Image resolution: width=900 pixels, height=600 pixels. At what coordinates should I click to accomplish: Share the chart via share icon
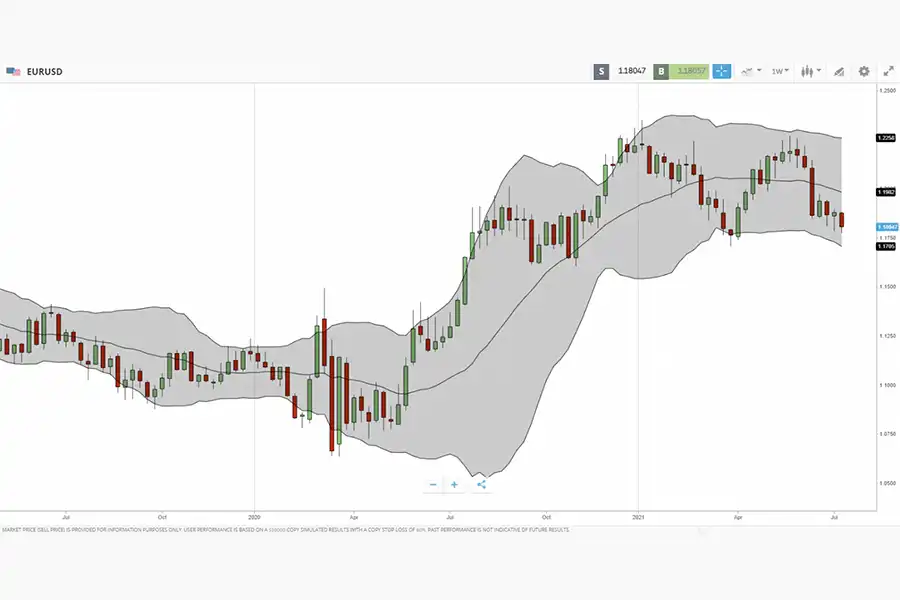click(481, 485)
